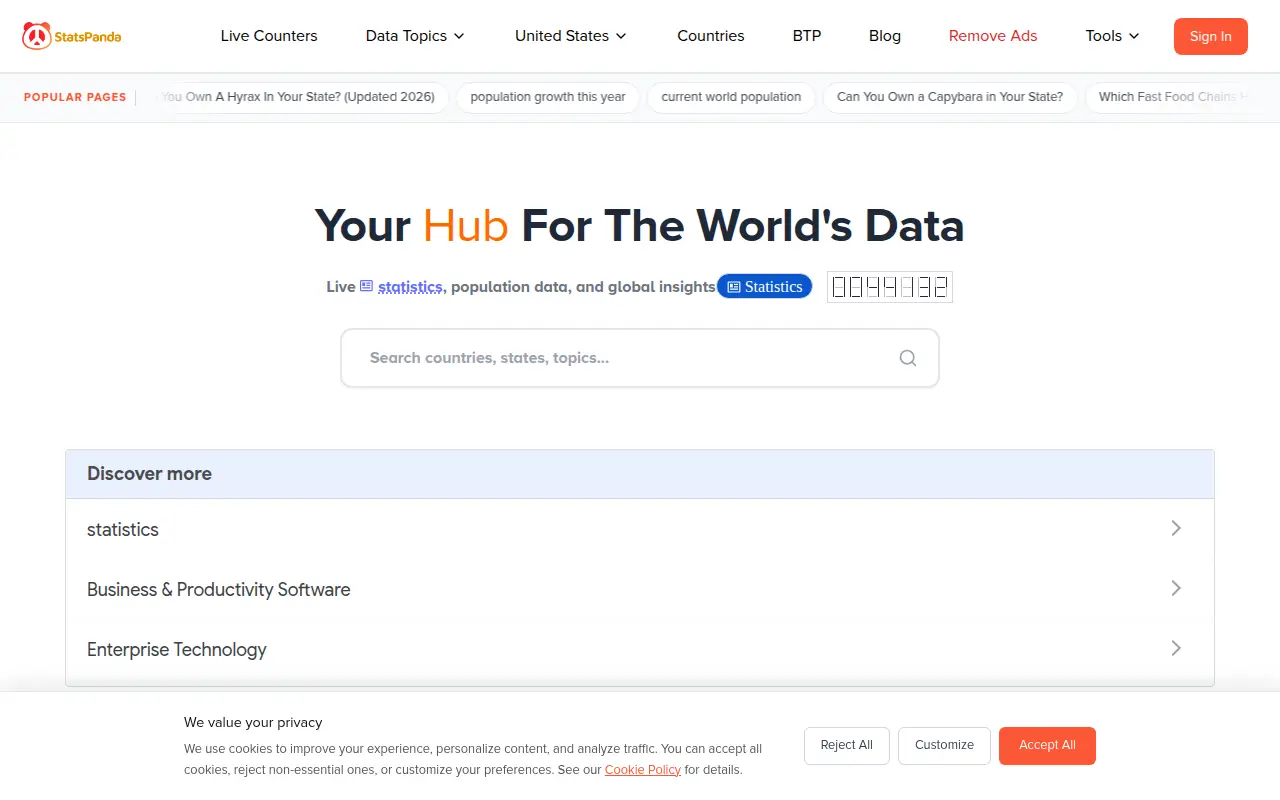This screenshot has height=800, width=1280.
Task: Open the Countries page
Action: pyautogui.click(x=711, y=36)
